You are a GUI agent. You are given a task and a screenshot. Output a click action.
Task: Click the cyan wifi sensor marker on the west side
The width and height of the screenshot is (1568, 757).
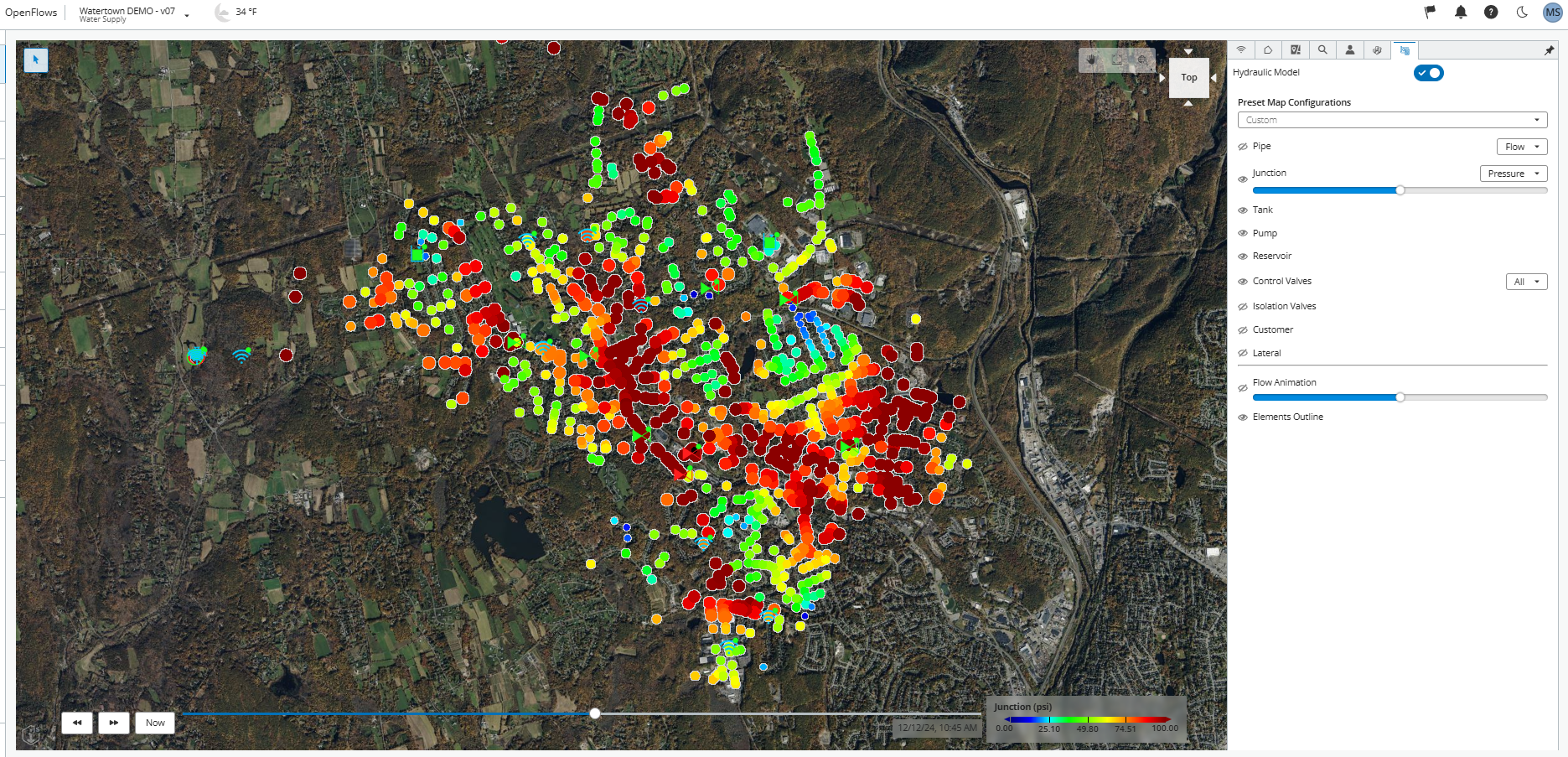coord(242,355)
